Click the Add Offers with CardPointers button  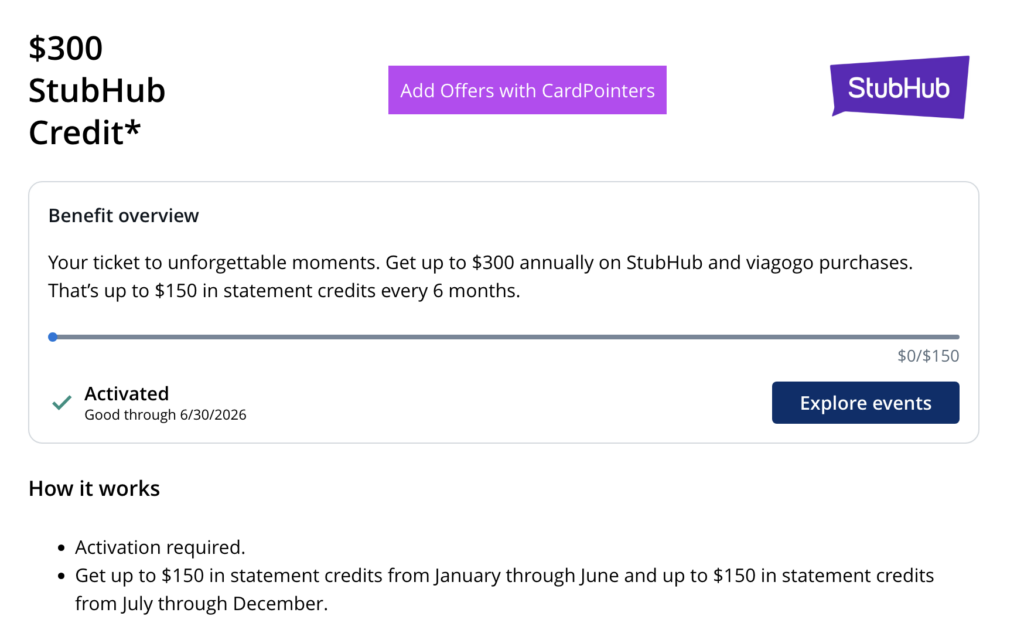(527, 90)
